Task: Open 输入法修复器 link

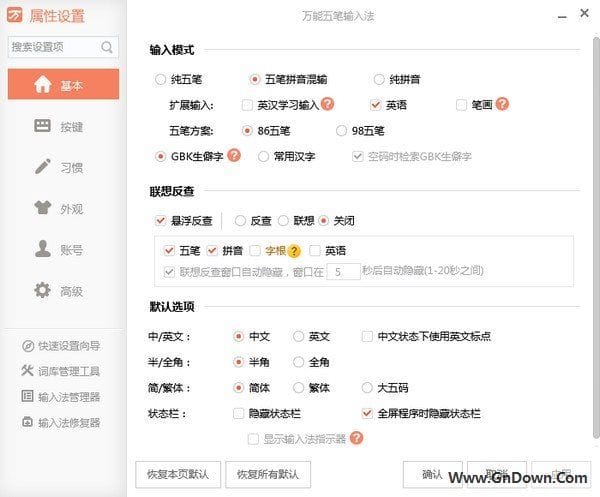Action: click(x=69, y=422)
